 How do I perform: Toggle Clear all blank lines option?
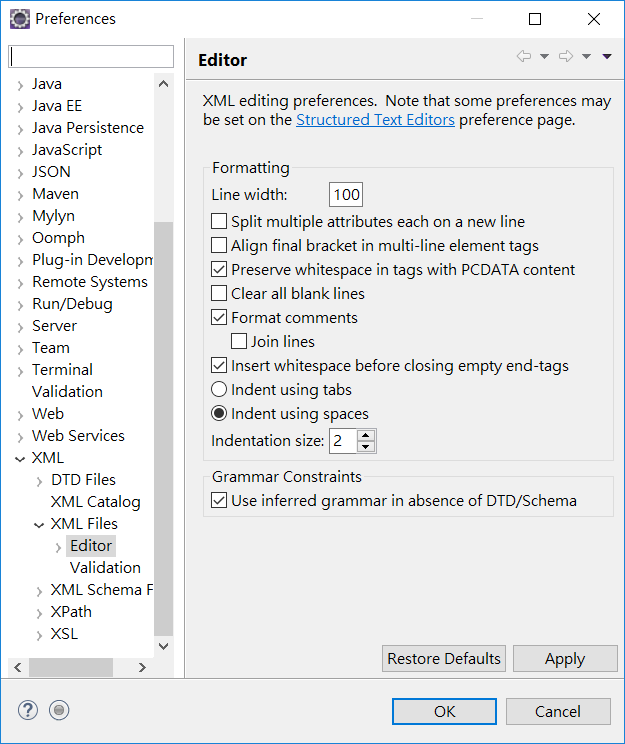pos(219,294)
